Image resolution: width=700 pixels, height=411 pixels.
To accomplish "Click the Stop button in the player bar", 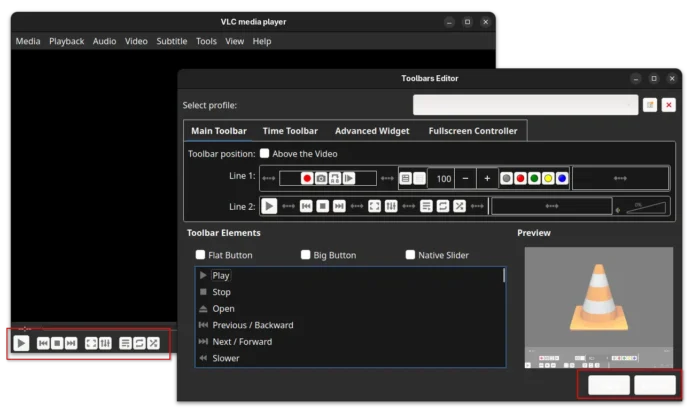I will pyautogui.click(x=57, y=343).
